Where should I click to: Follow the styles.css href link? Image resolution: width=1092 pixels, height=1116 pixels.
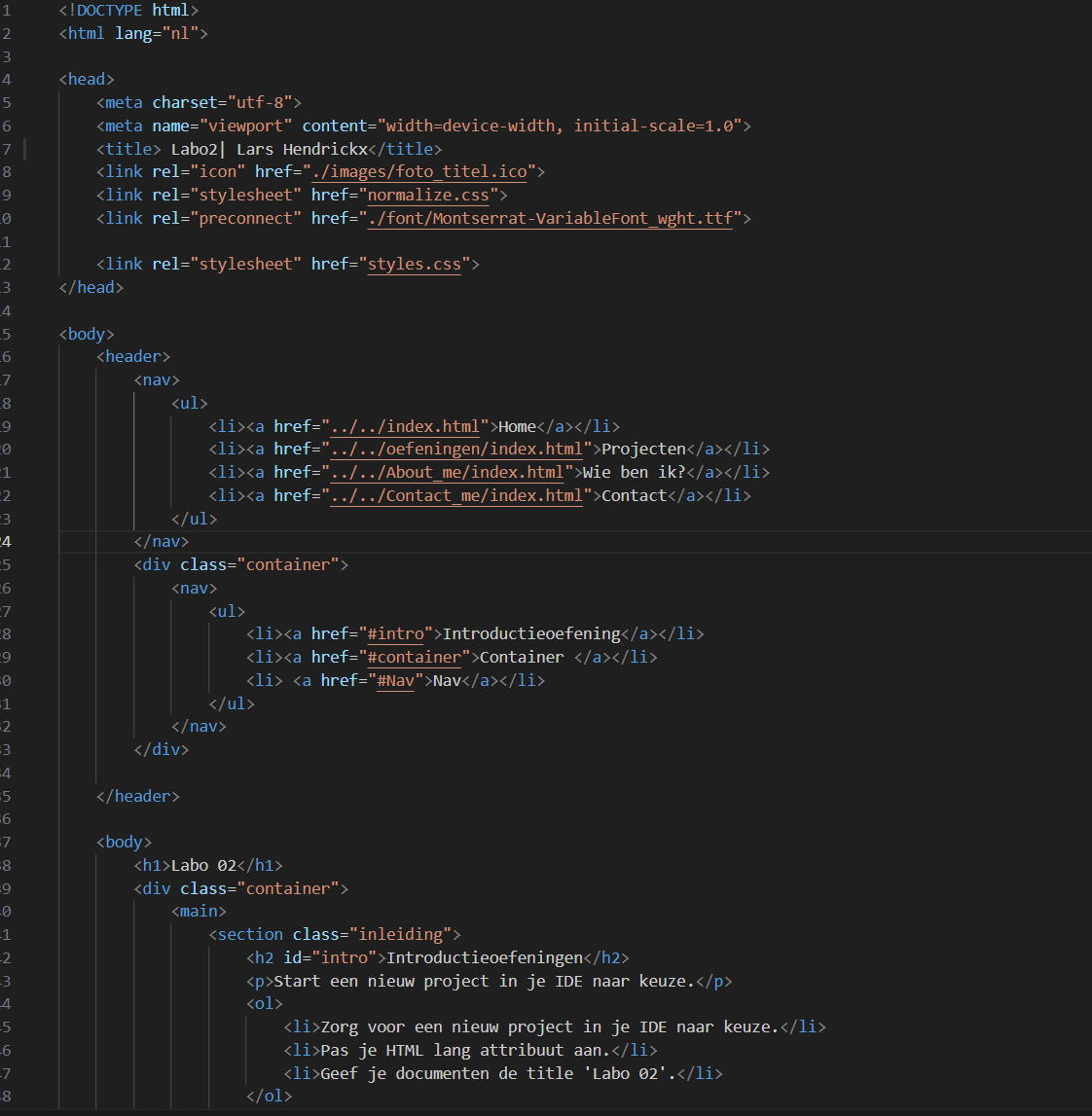point(415,264)
